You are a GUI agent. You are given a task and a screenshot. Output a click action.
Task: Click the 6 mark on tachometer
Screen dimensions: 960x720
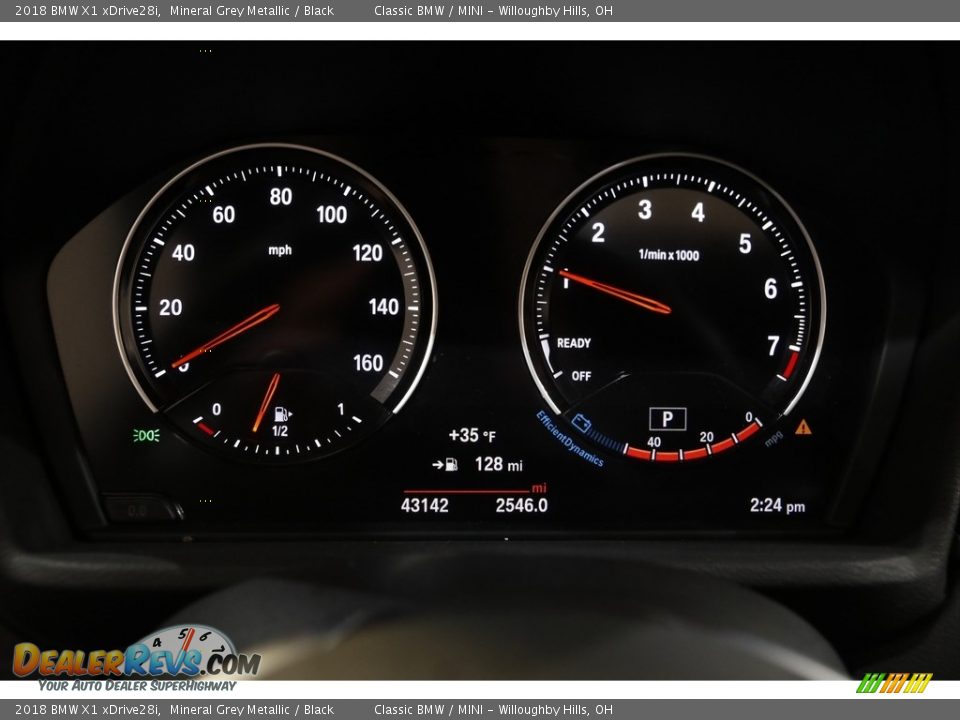pos(771,289)
